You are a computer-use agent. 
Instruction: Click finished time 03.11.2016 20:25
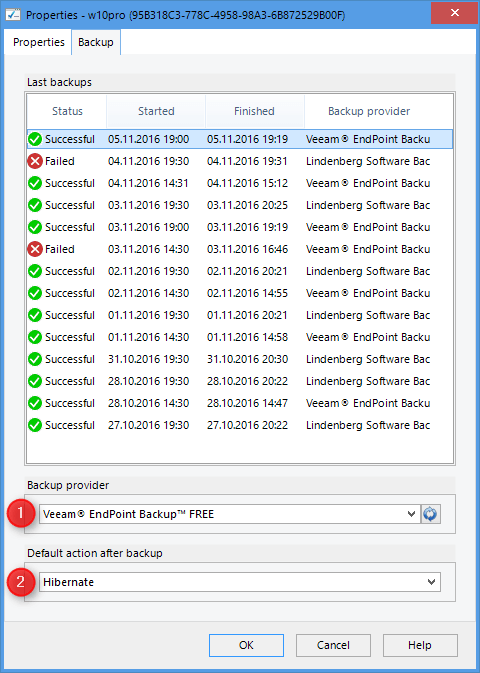248,205
